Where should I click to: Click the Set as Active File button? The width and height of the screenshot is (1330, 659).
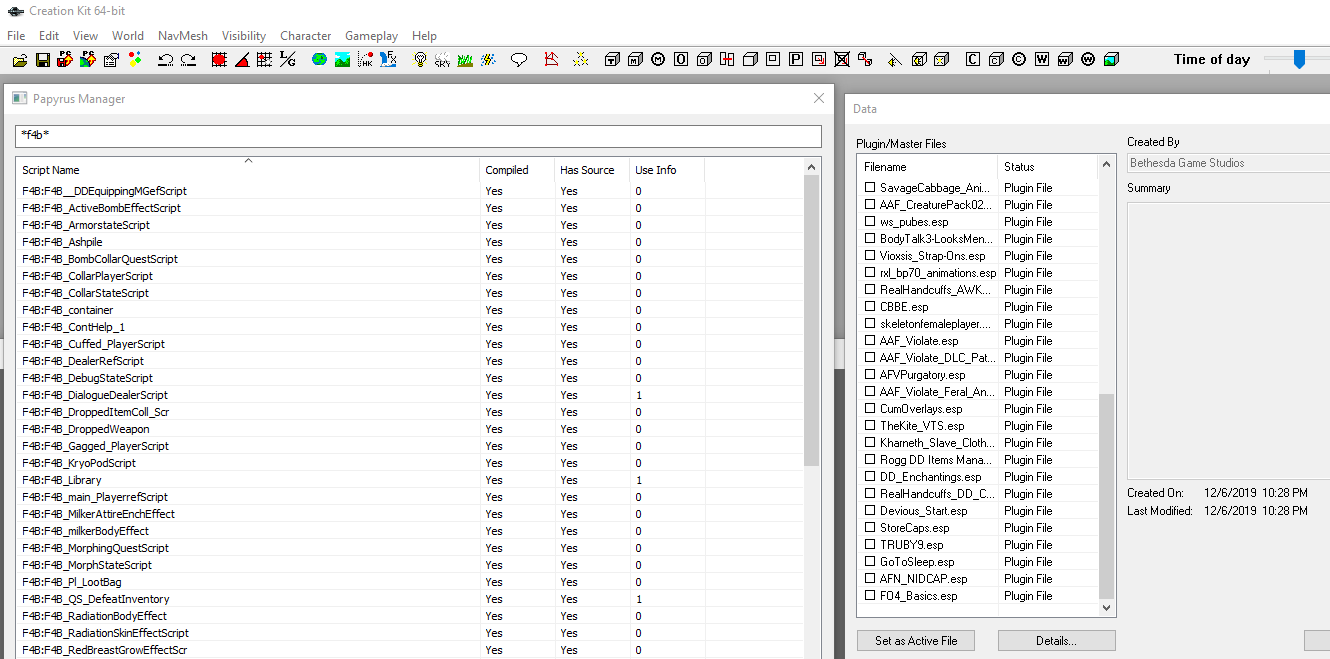coord(916,640)
